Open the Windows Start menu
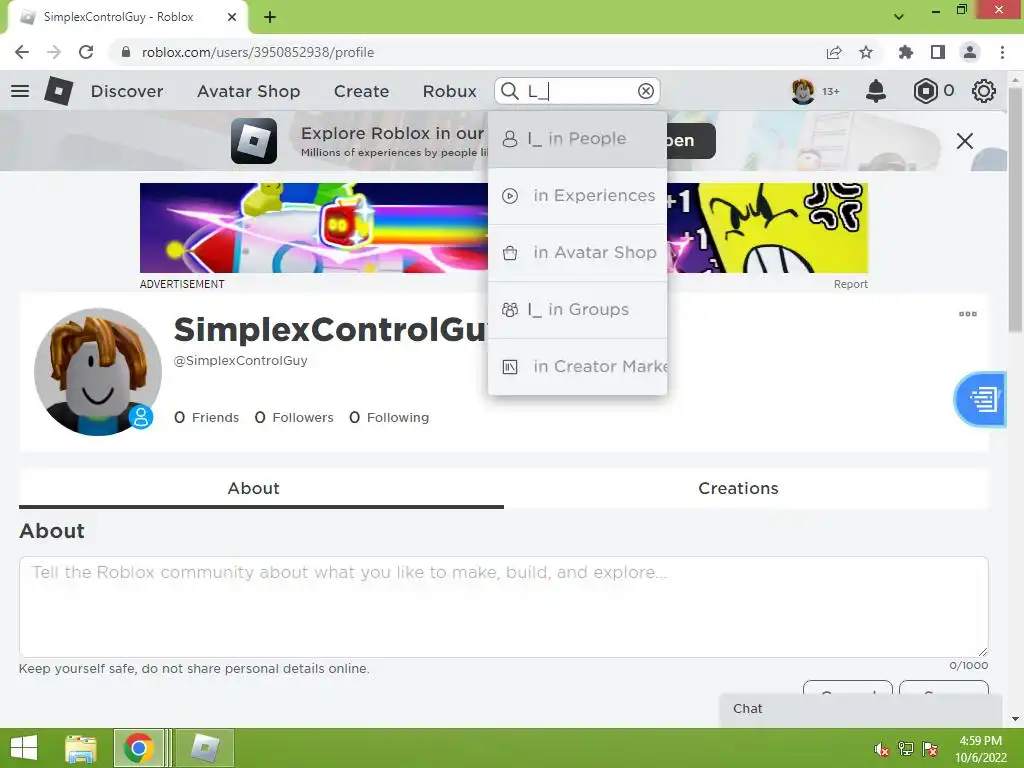Image resolution: width=1024 pixels, height=768 pixels. pos(24,748)
